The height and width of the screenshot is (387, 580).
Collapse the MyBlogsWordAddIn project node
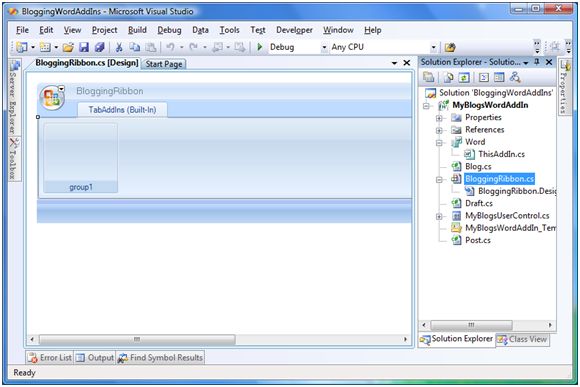[426, 105]
